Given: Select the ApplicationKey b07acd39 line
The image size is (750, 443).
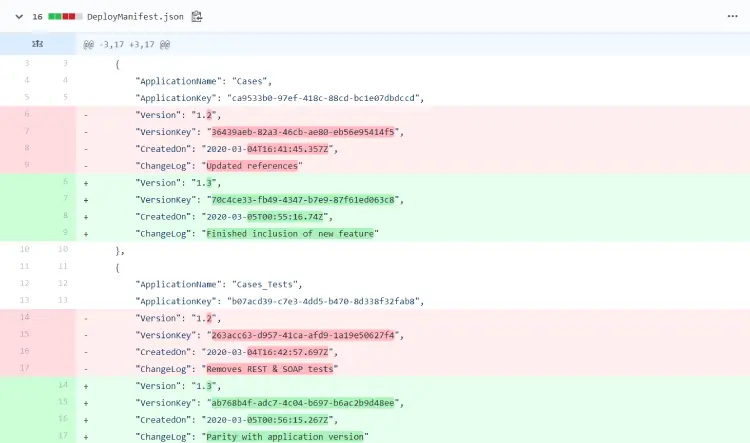Looking at the screenshot, I should pyautogui.click(x=280, y=301).
